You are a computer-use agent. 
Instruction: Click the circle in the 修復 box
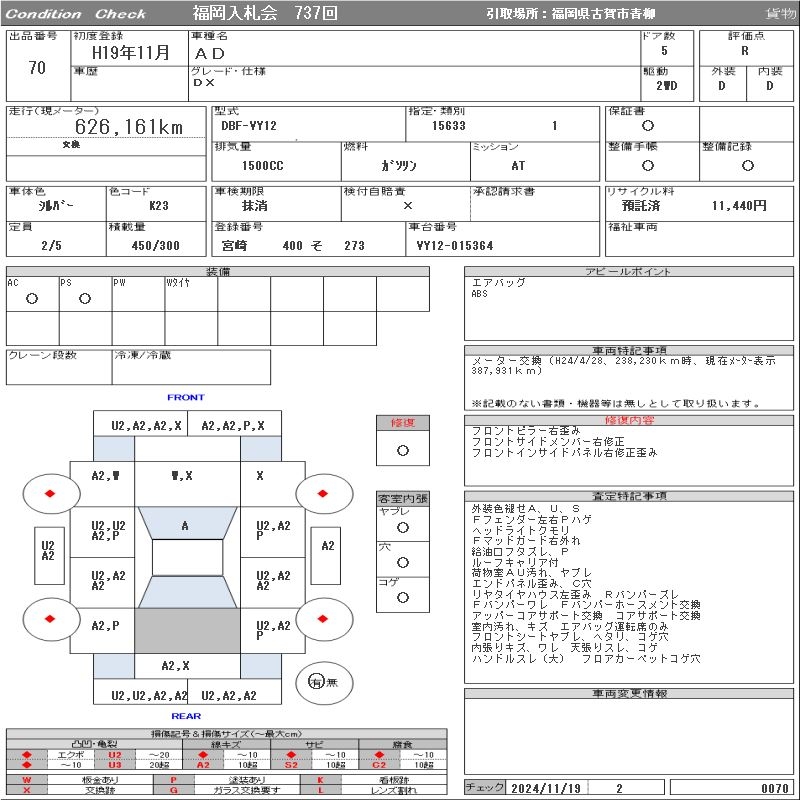pyautogui.click(x=403, y=451)
